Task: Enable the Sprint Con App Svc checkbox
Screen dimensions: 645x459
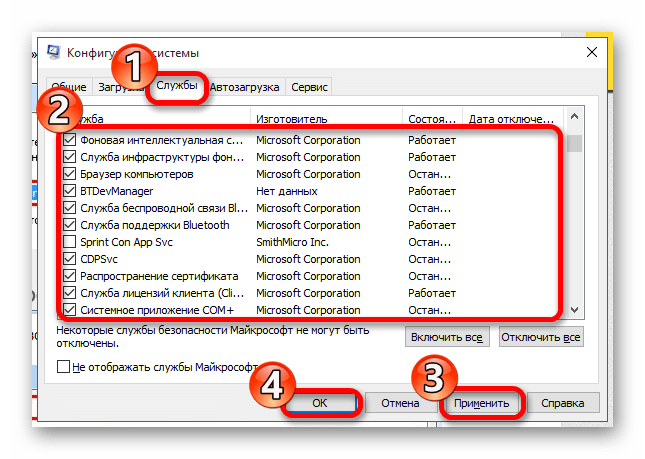Action: (x=70, y=242)
